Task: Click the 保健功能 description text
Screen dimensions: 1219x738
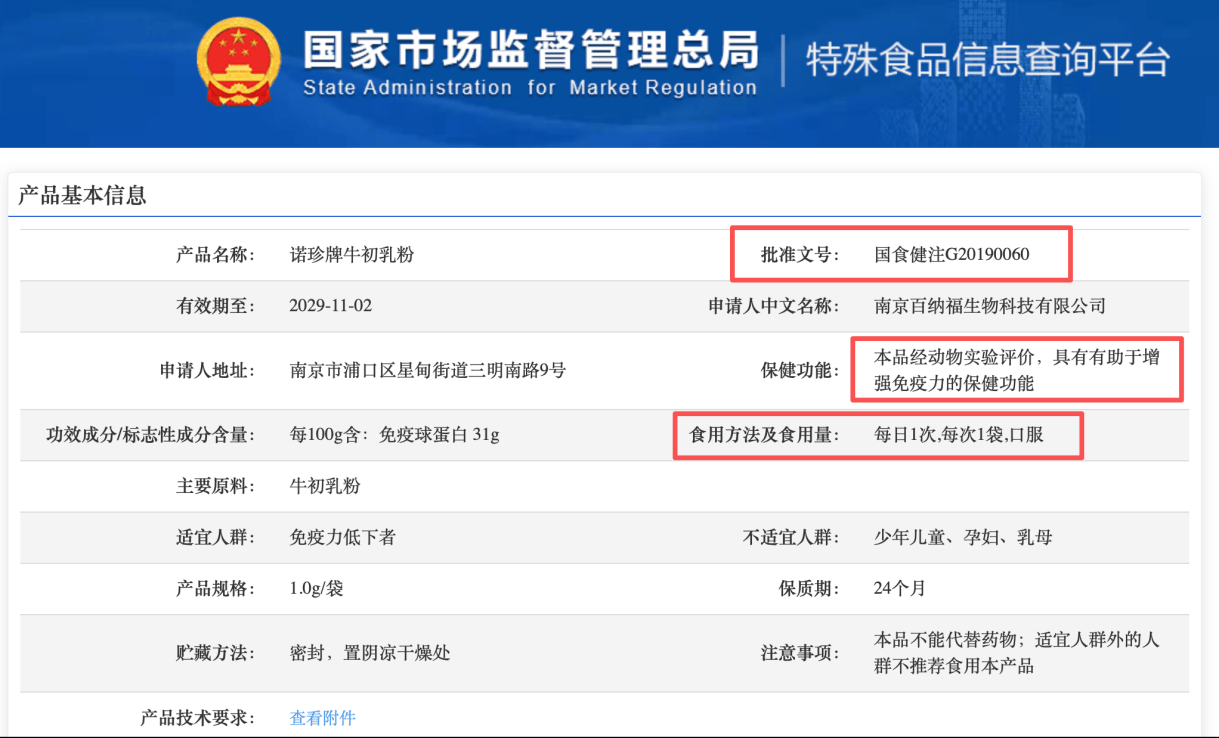Action: coord(1016,370)
